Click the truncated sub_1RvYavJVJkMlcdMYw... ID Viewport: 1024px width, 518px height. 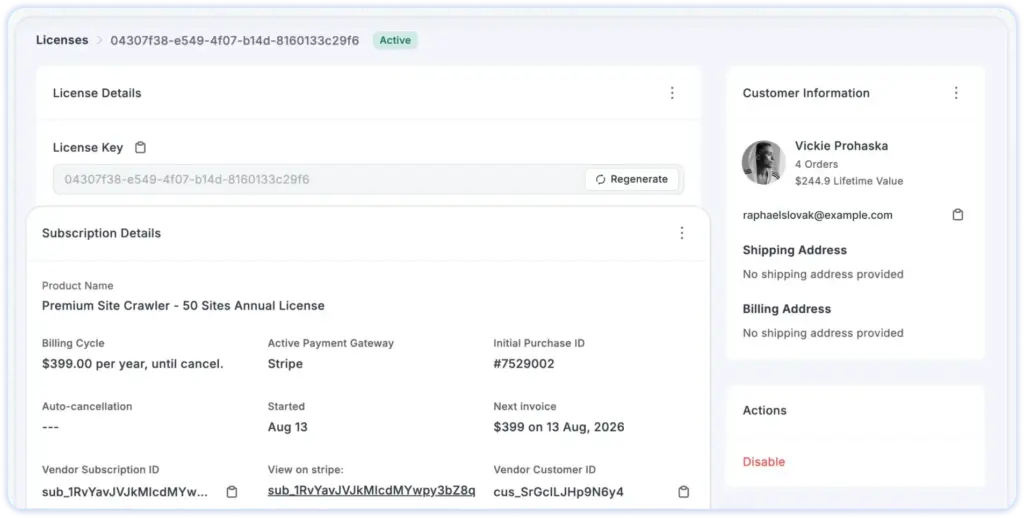(125, 492)
